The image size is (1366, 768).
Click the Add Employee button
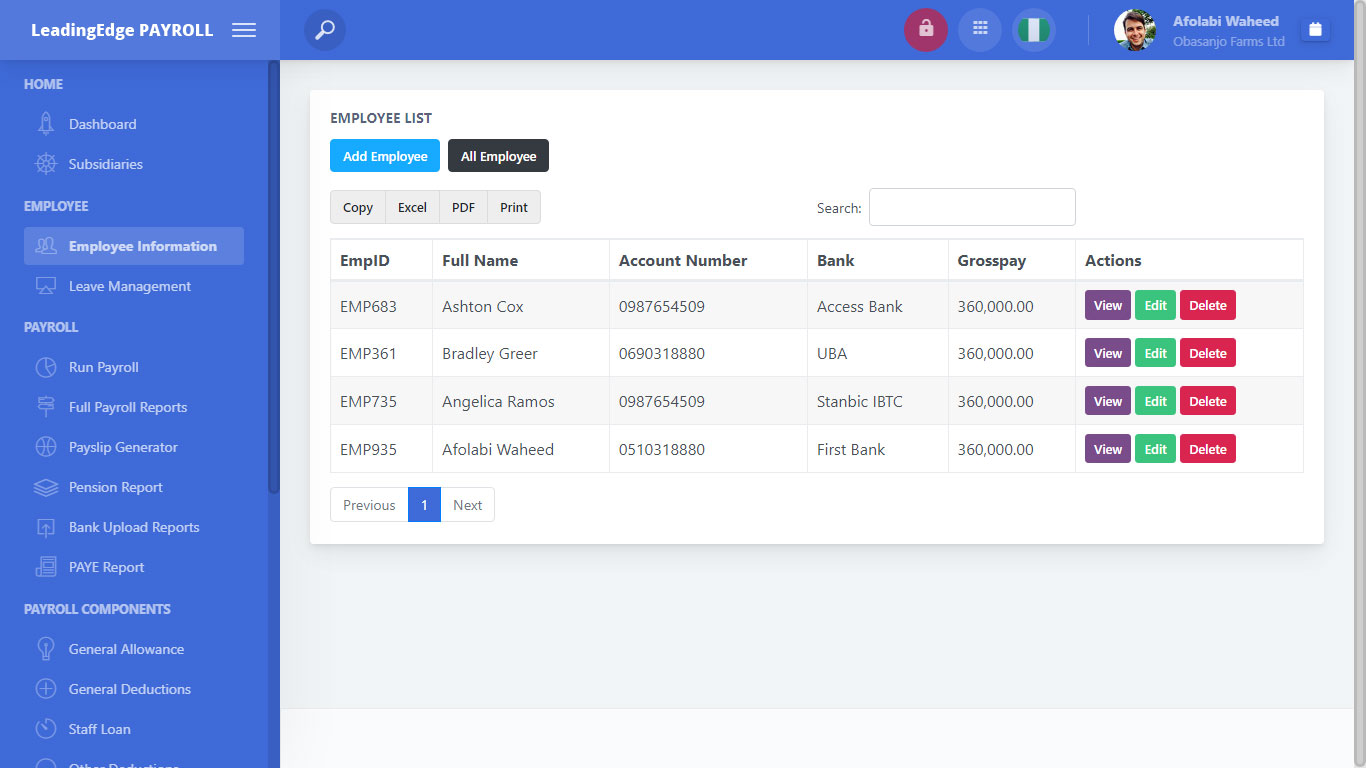pos(385,156)
